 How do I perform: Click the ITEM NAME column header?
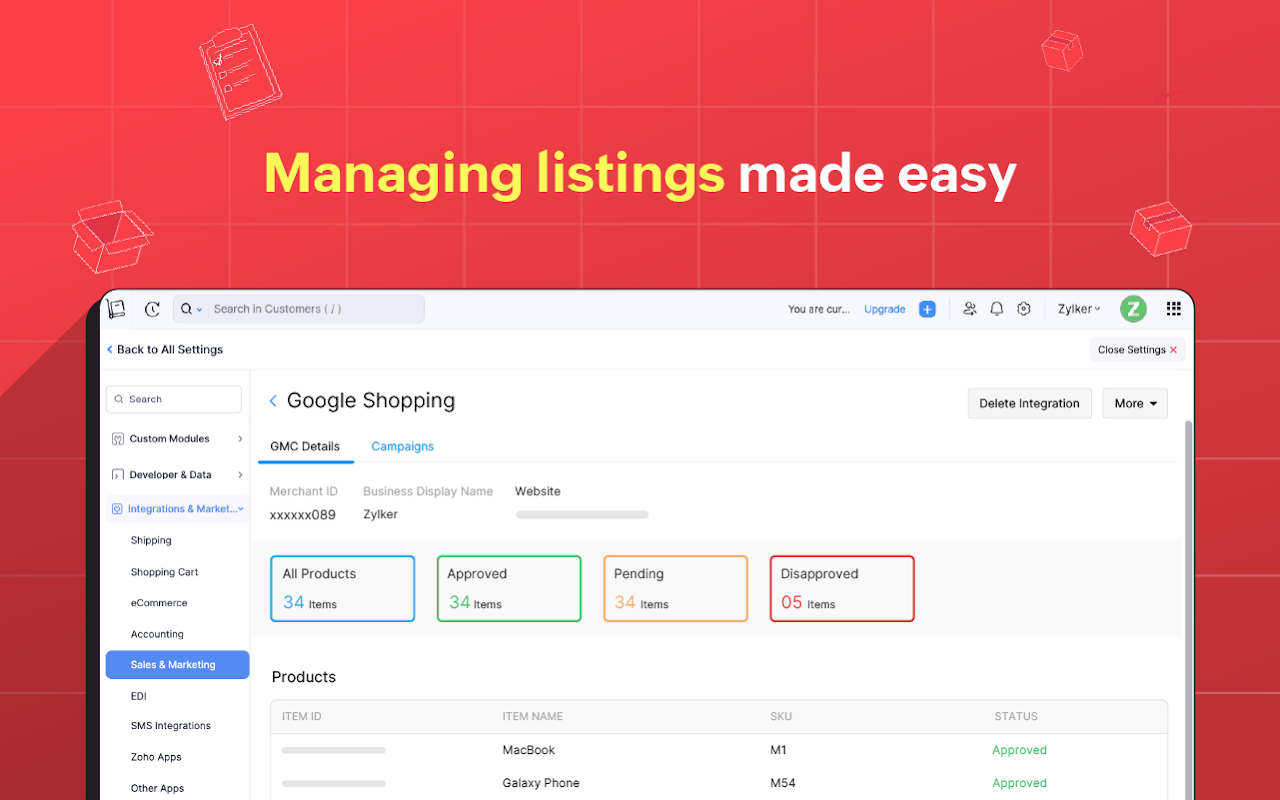[532, 716]
